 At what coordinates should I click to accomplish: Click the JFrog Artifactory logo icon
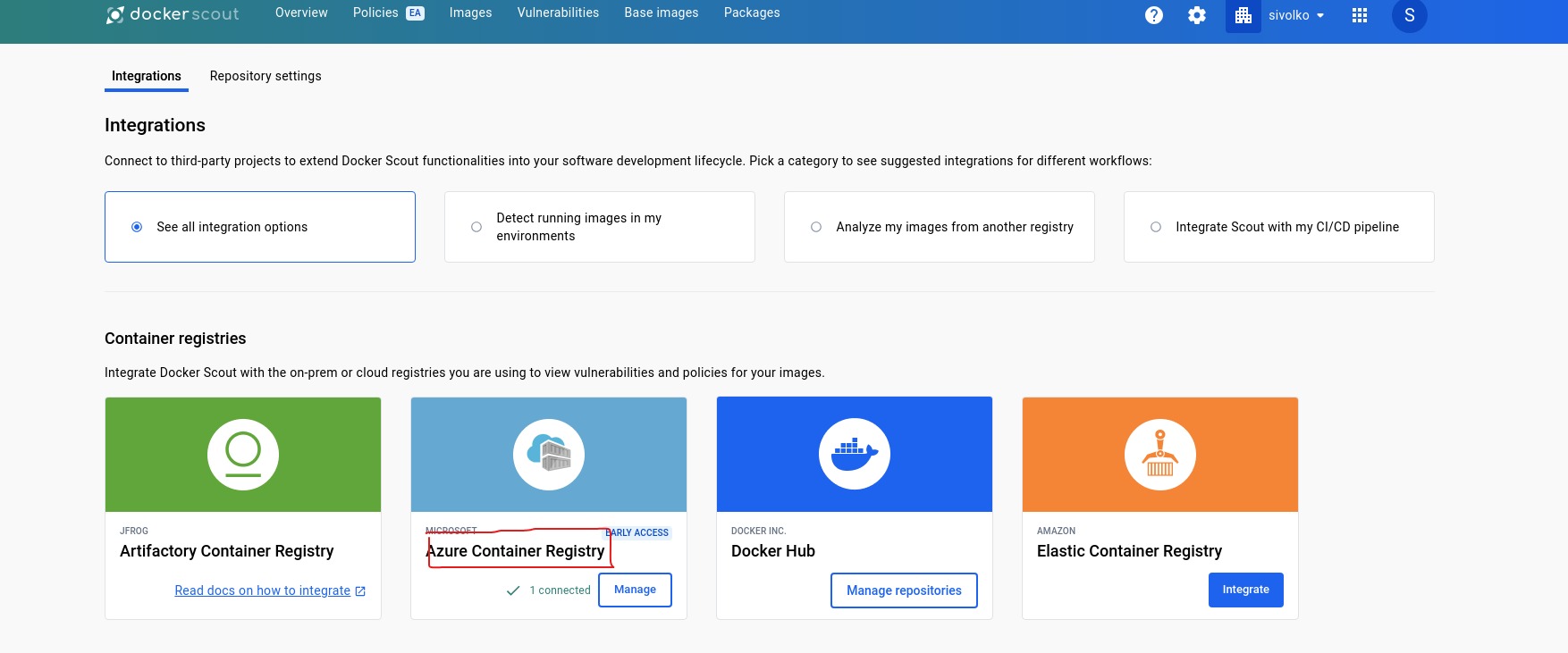(x=243, y=455)
